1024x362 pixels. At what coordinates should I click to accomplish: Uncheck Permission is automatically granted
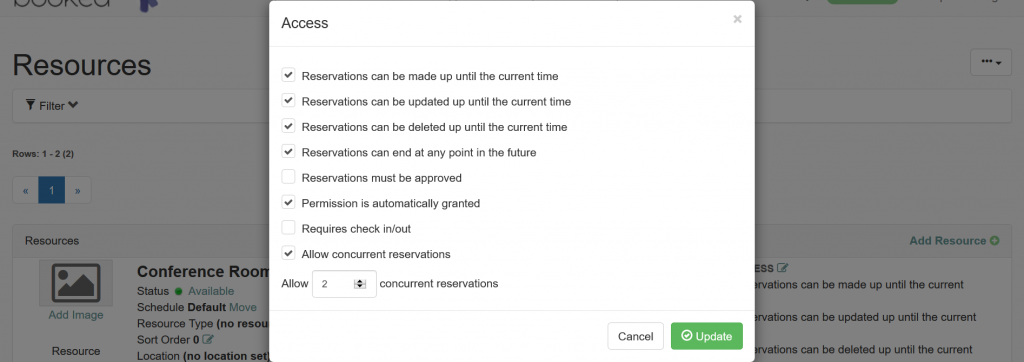point(288,203)
